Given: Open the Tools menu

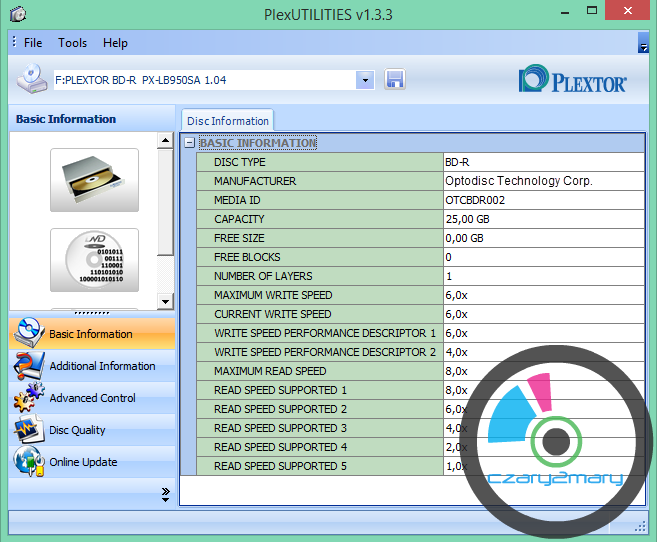Looking at the screenshot, I should click(x=72, y=43).
